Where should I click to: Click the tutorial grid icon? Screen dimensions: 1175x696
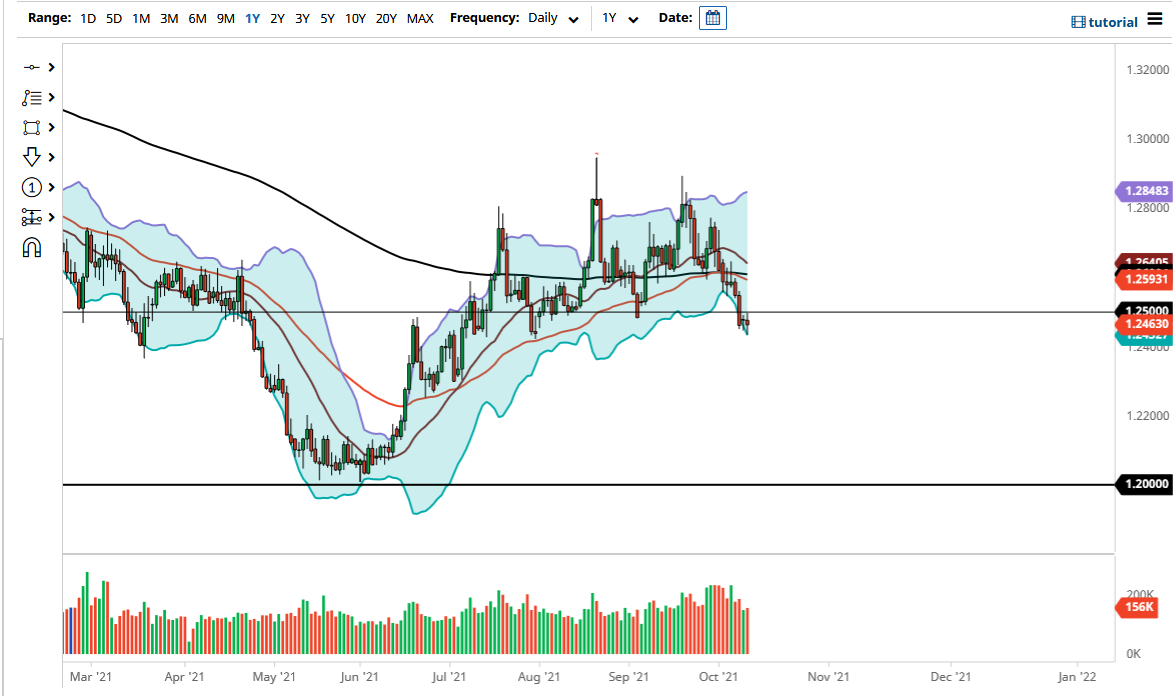[x=1079, y=21]
